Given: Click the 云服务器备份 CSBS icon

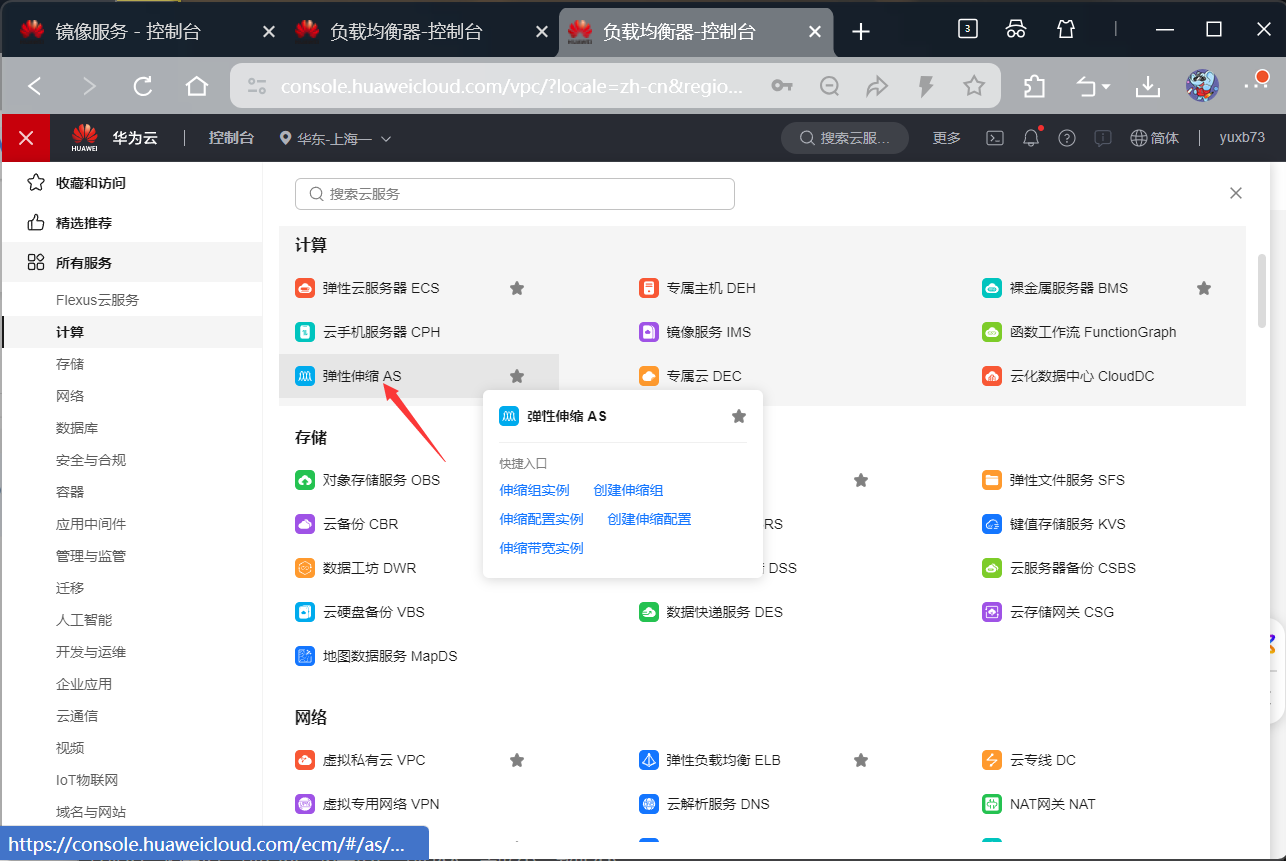Looking at the screenshot, I should click(x=992, y=568).
